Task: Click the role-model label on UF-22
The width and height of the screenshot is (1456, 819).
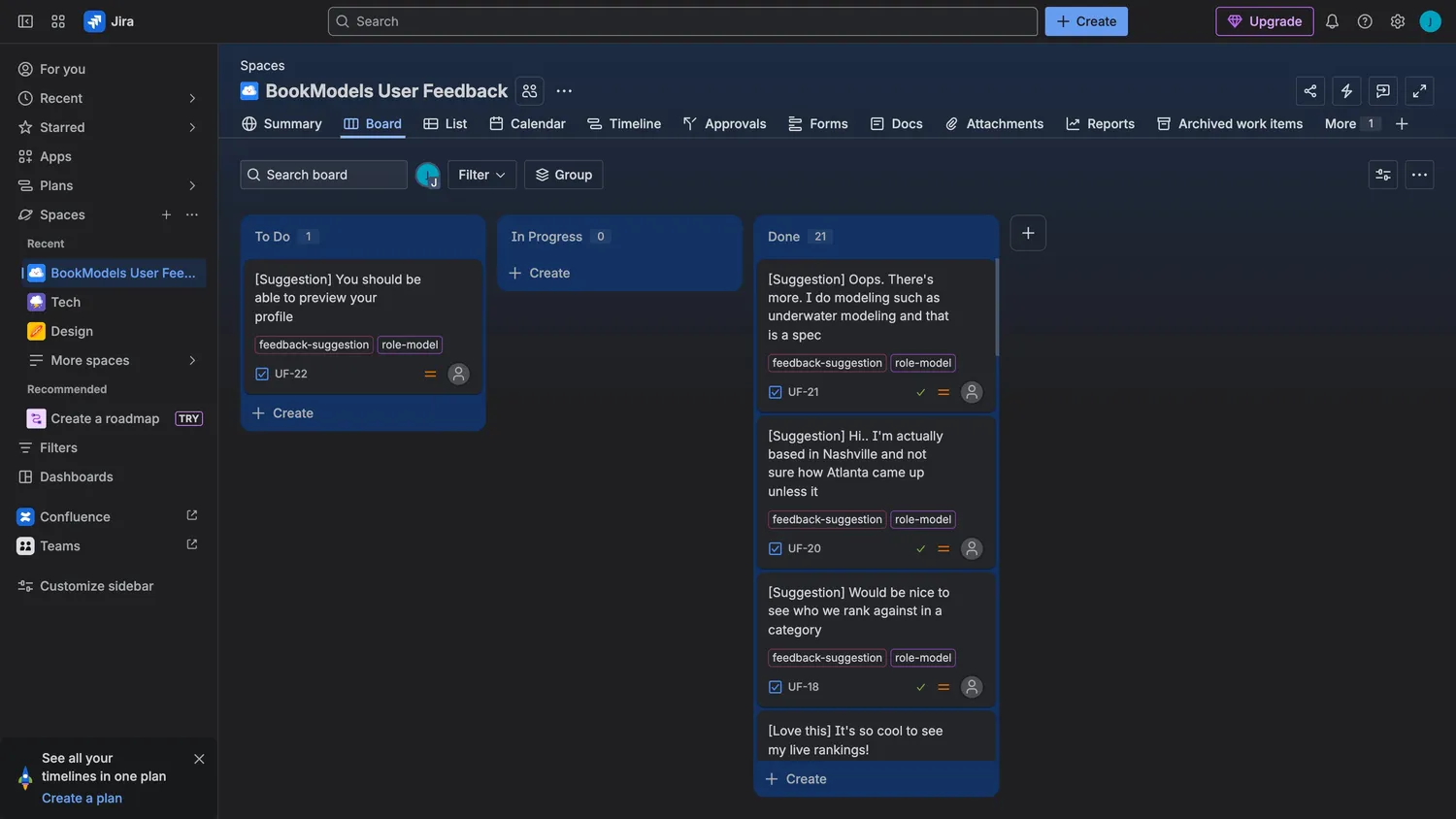Action: [x=410, y=344]
